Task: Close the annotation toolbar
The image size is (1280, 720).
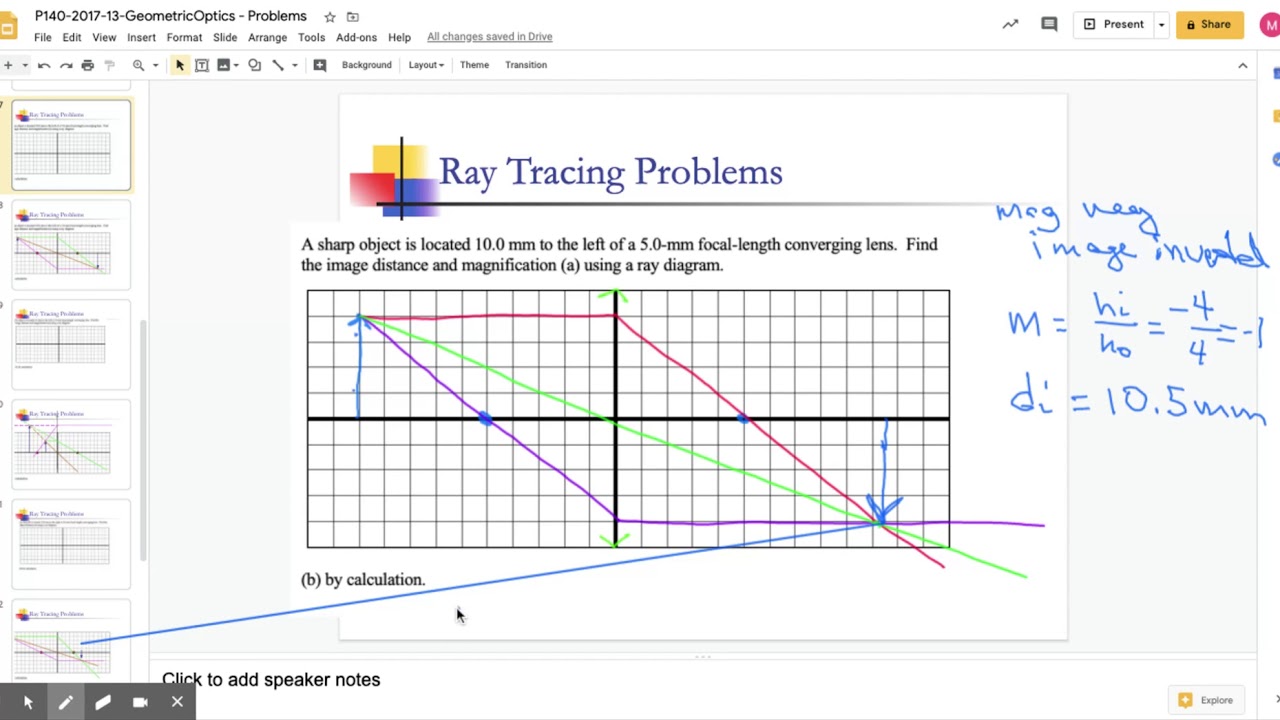Action: coord(177,702)
